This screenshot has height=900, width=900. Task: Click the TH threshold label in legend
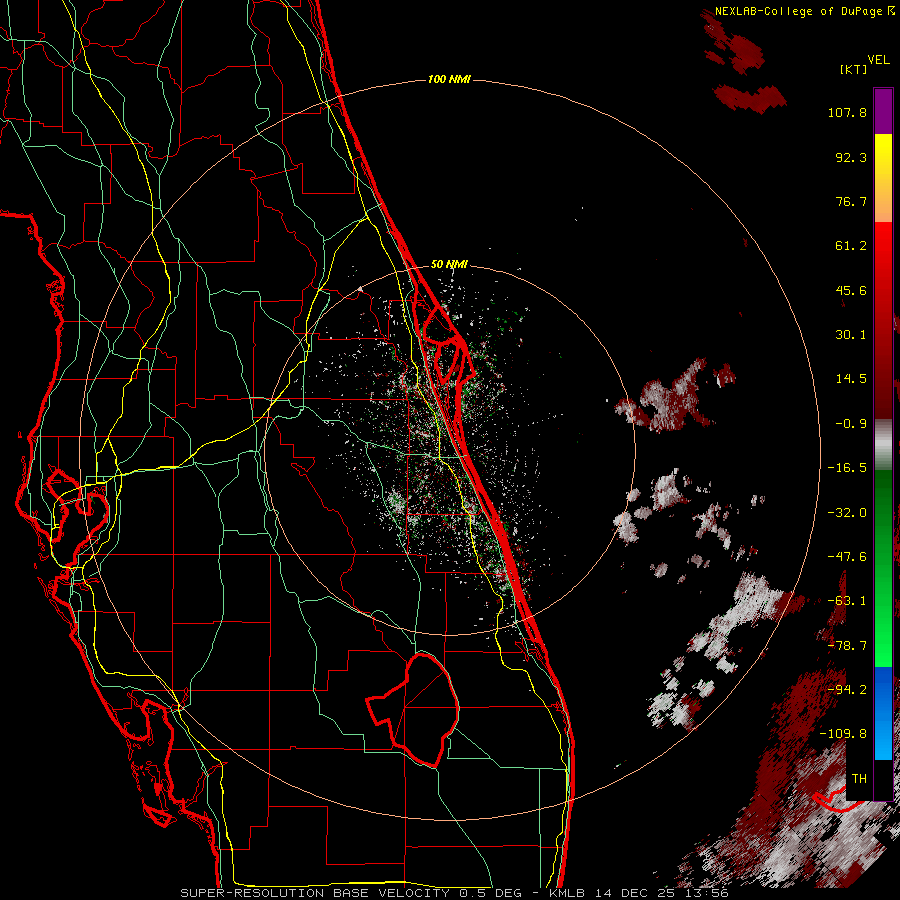click(x=859, y=779)
